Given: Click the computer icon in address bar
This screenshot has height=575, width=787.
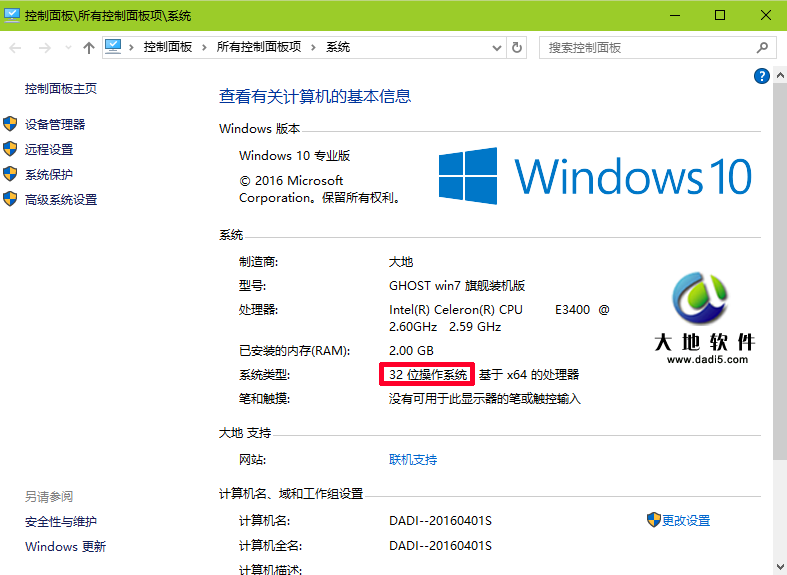Looking at the screenshot, I should click(113, 47).
